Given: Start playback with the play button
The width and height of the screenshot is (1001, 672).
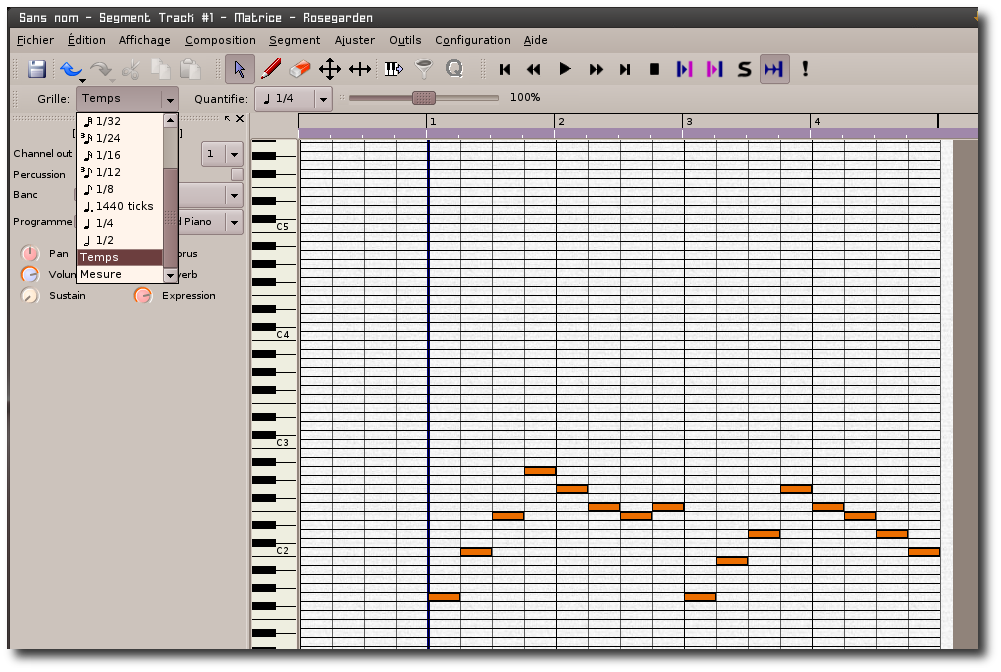Looking at the screenshot, I should coord(565,69).
